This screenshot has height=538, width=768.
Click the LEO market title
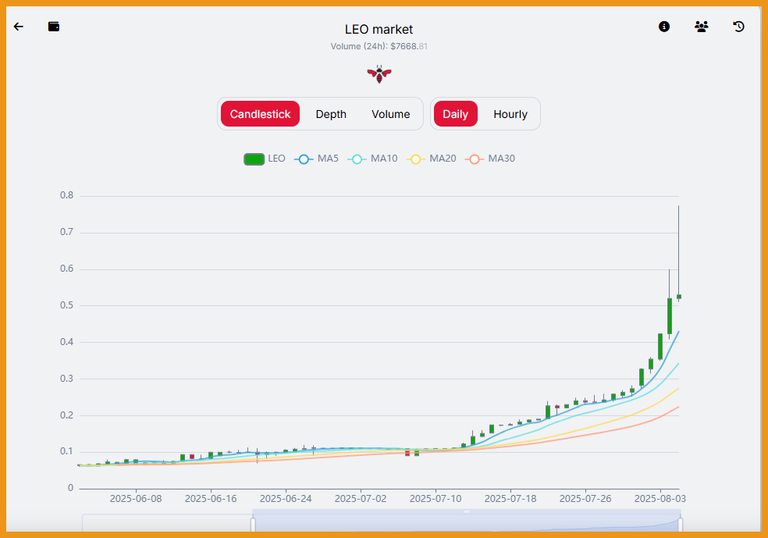[379, 29]
